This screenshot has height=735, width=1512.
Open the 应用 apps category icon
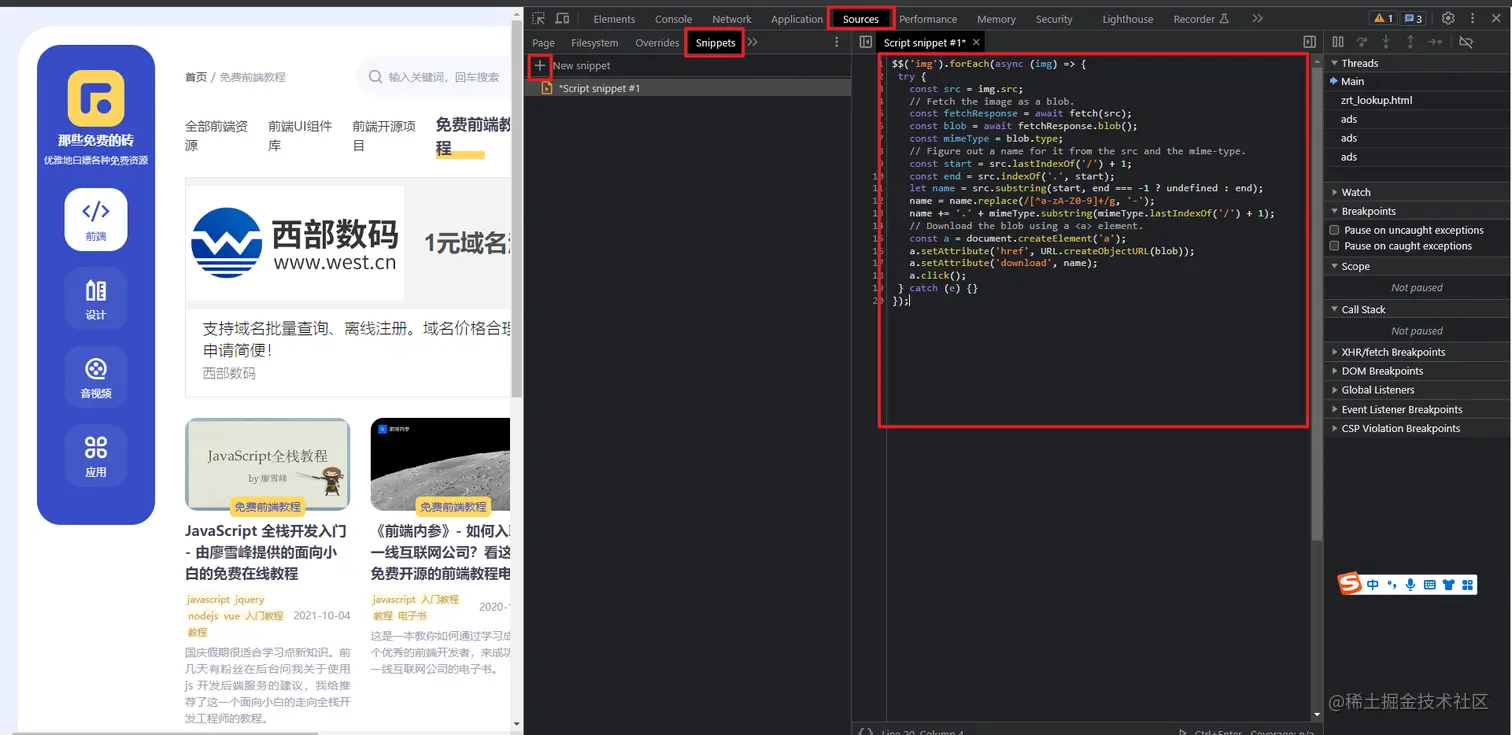(x=96, y=455)
